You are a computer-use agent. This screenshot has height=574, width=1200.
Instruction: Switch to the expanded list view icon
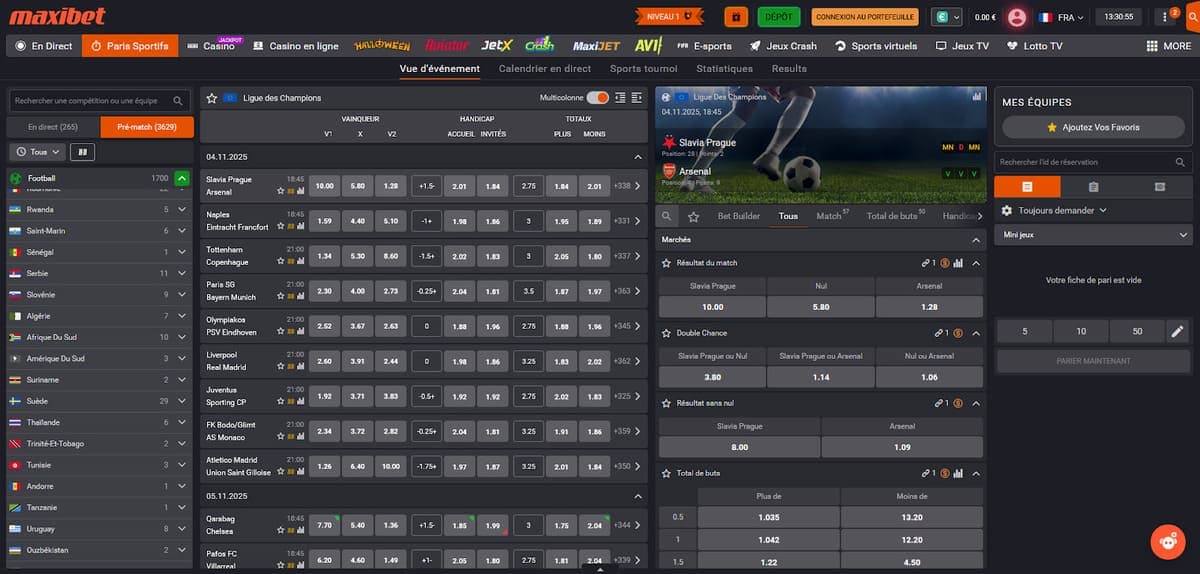point(637,97)
